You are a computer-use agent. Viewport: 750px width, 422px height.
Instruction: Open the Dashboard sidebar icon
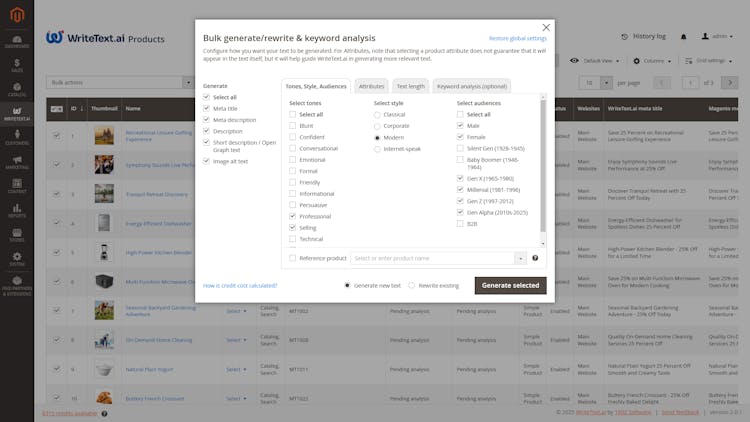pos(17,42)
